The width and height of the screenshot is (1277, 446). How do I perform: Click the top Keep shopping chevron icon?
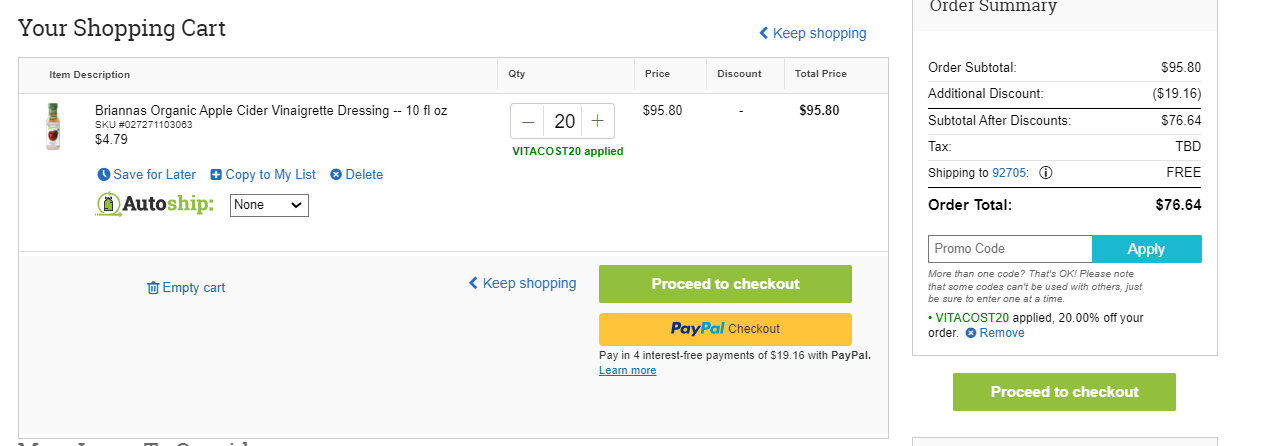click(x=764, y=33)
